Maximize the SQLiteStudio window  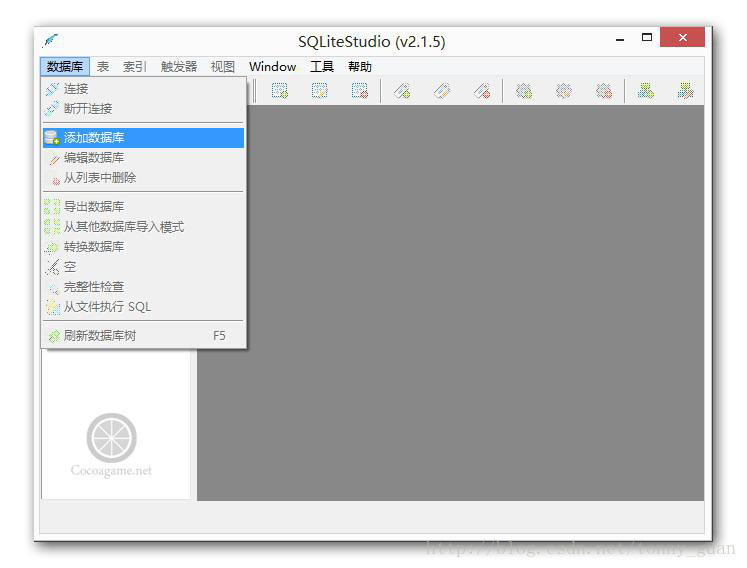point(646,37)
